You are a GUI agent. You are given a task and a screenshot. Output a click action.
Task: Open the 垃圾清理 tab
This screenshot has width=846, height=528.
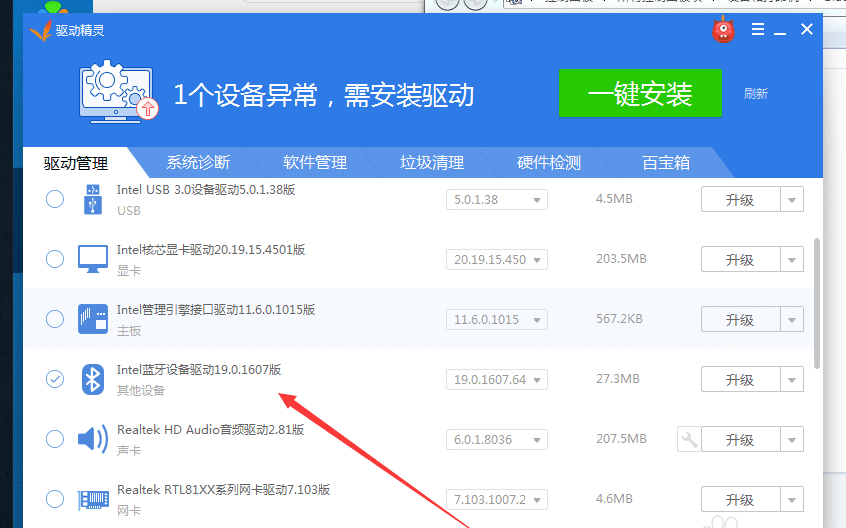coord(432,162)
